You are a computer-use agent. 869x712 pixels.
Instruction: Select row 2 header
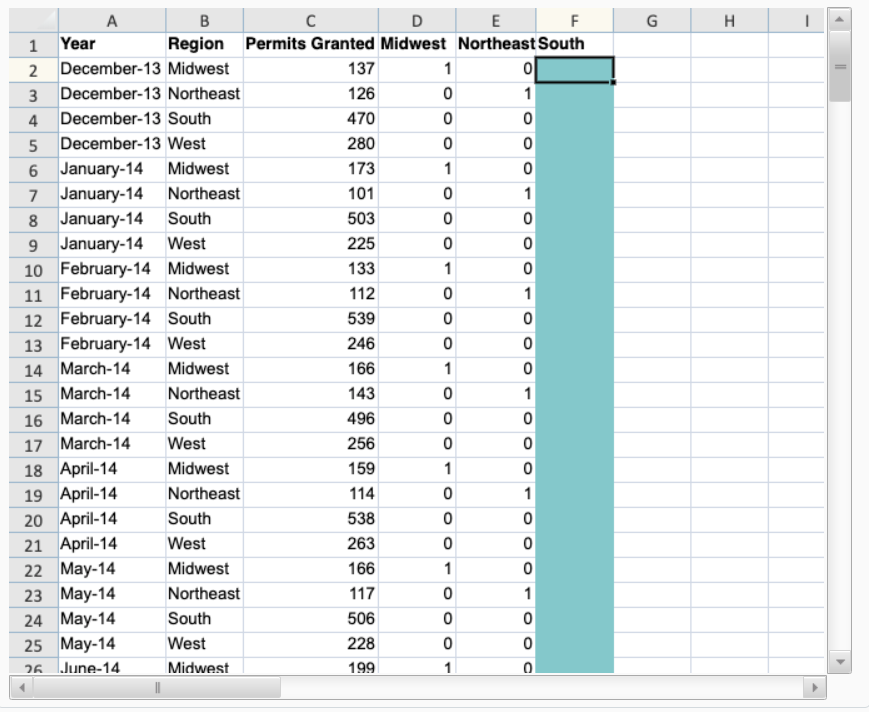pos(33,70)
